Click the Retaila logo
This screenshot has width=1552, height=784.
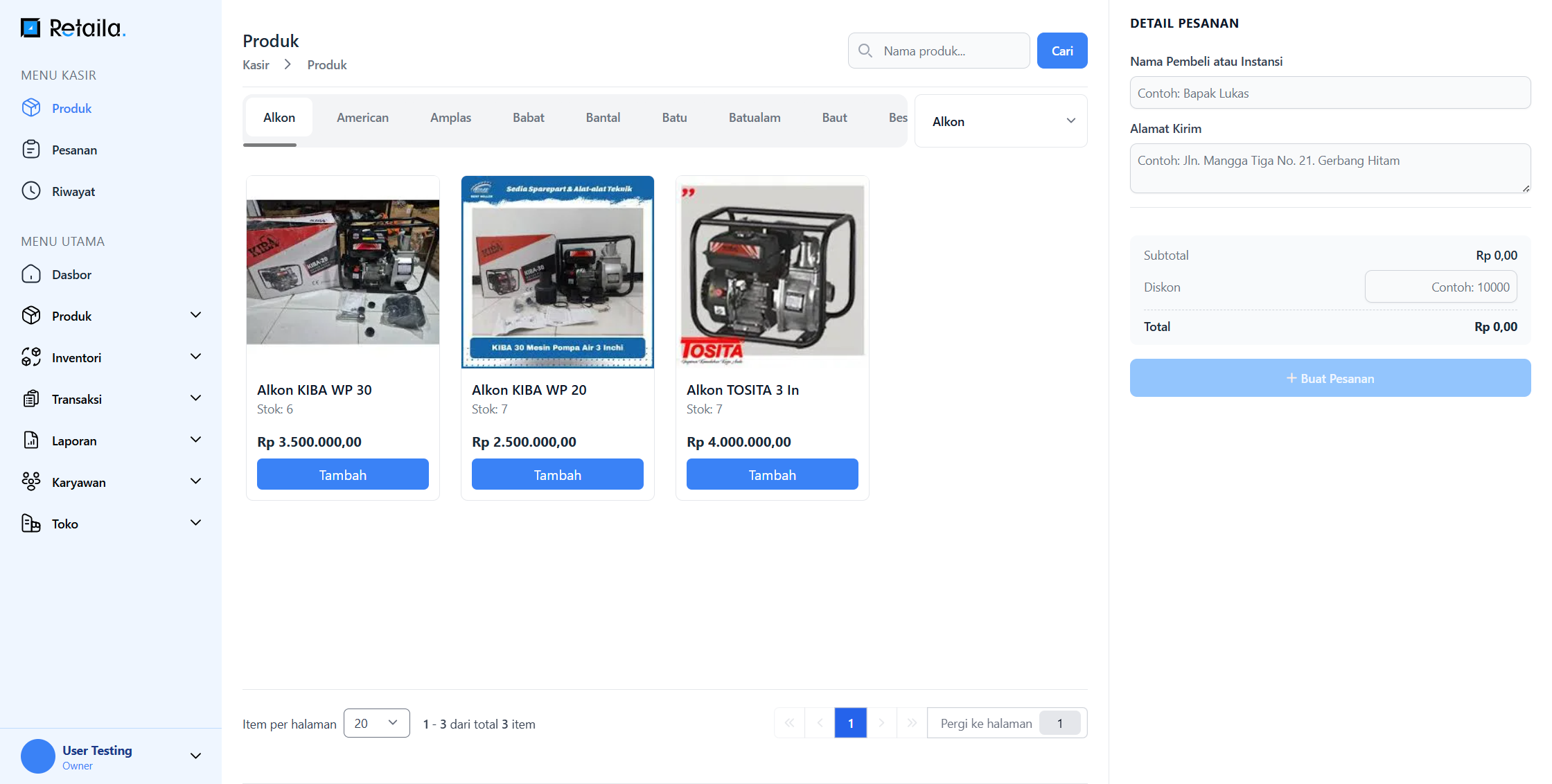73,28
